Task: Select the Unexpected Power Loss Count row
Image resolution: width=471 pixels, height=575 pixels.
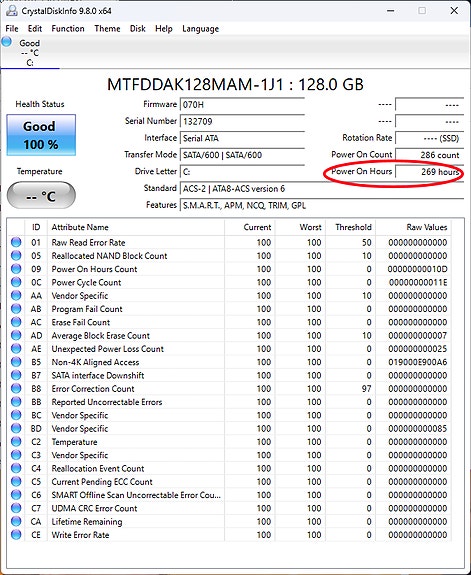Action: click(230, 349)
